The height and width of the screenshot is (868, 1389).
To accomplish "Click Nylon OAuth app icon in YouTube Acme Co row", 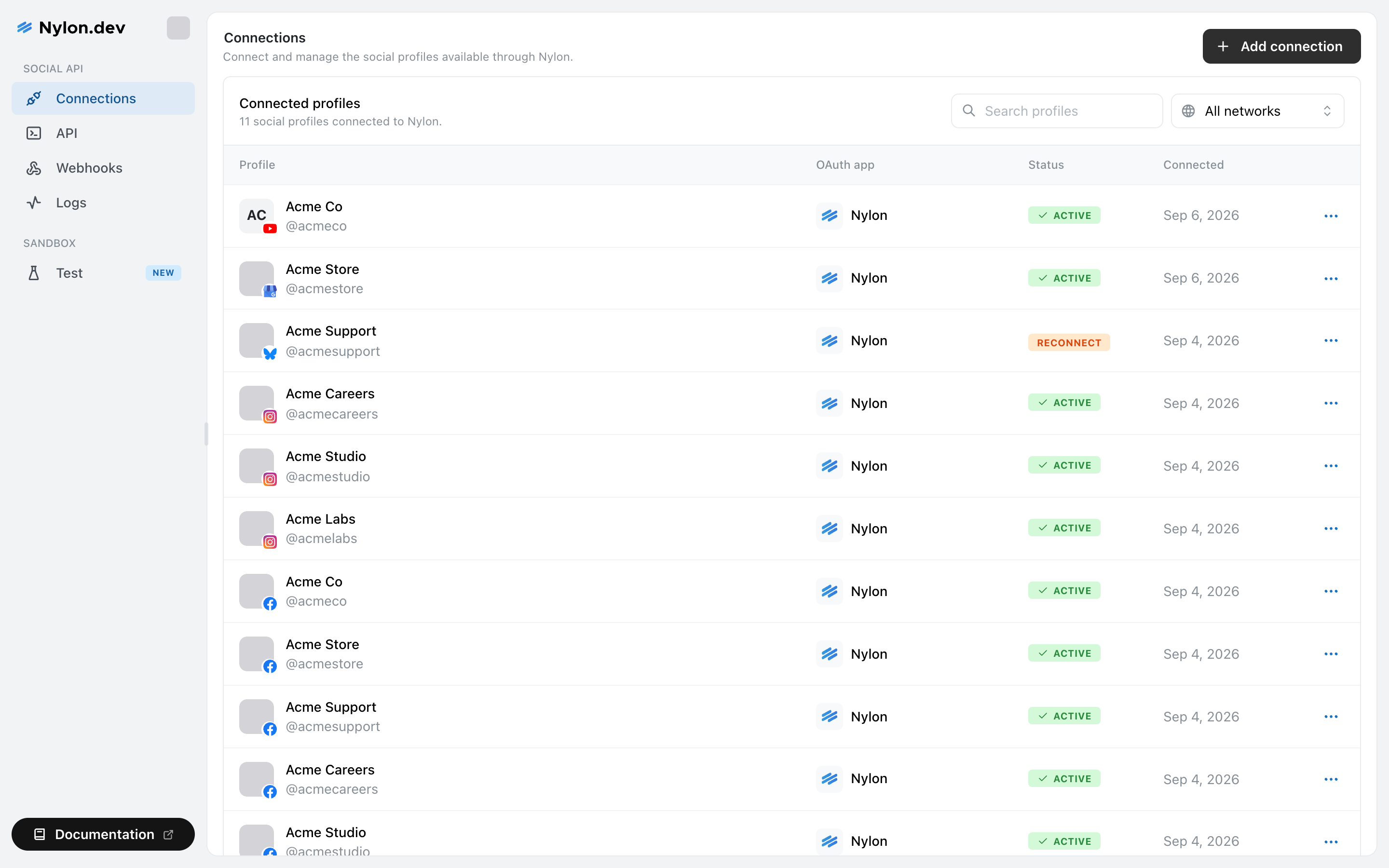I will [x=830, y=216].
